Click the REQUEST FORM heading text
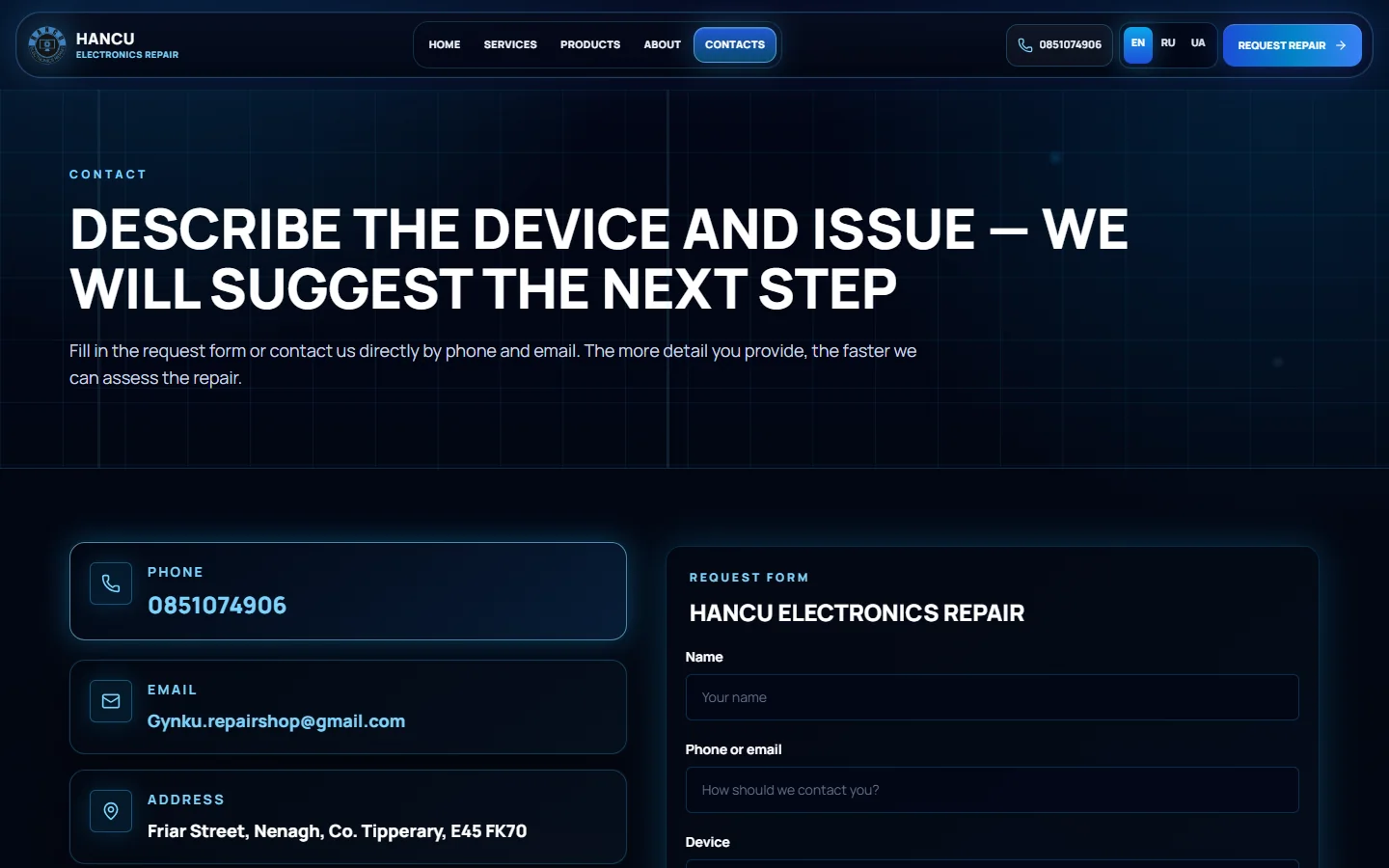The width and height of the screenshot is (1389, 868). click(x=749, y=578)
